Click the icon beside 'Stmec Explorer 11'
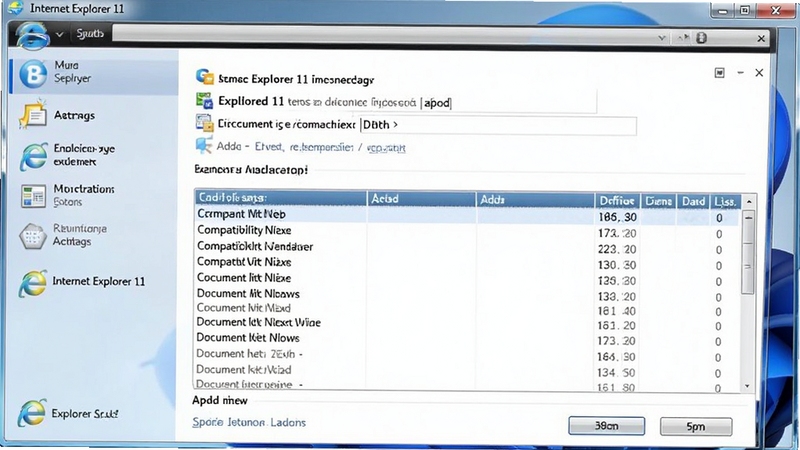800x450 pixels. click(x=205, y=78)
